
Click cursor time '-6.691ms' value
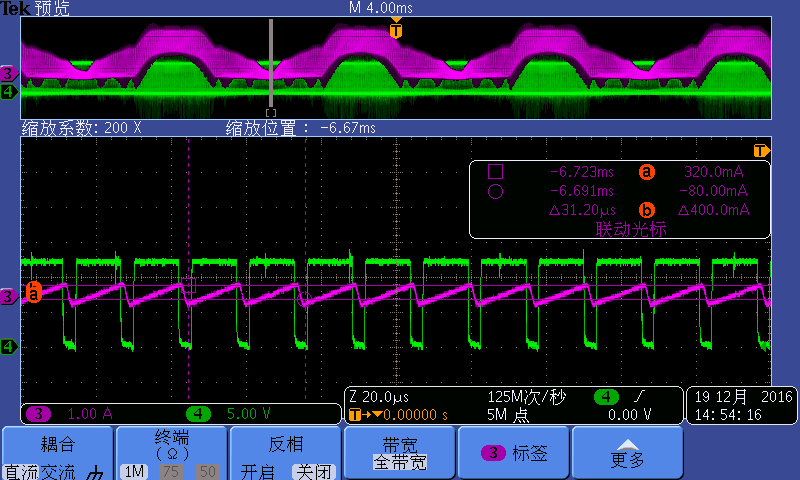point(582,191)
